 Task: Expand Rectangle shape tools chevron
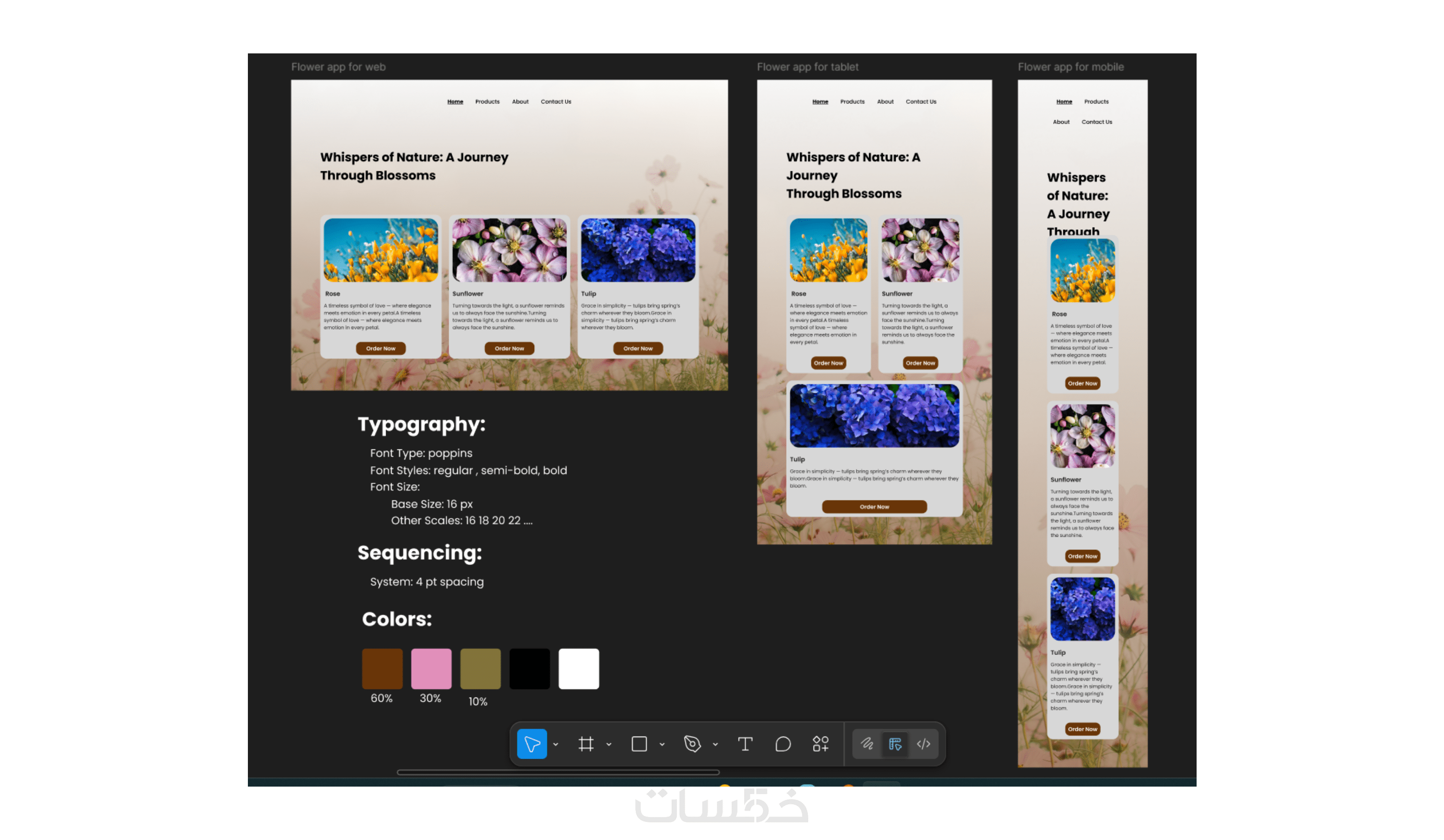[662, 744]
